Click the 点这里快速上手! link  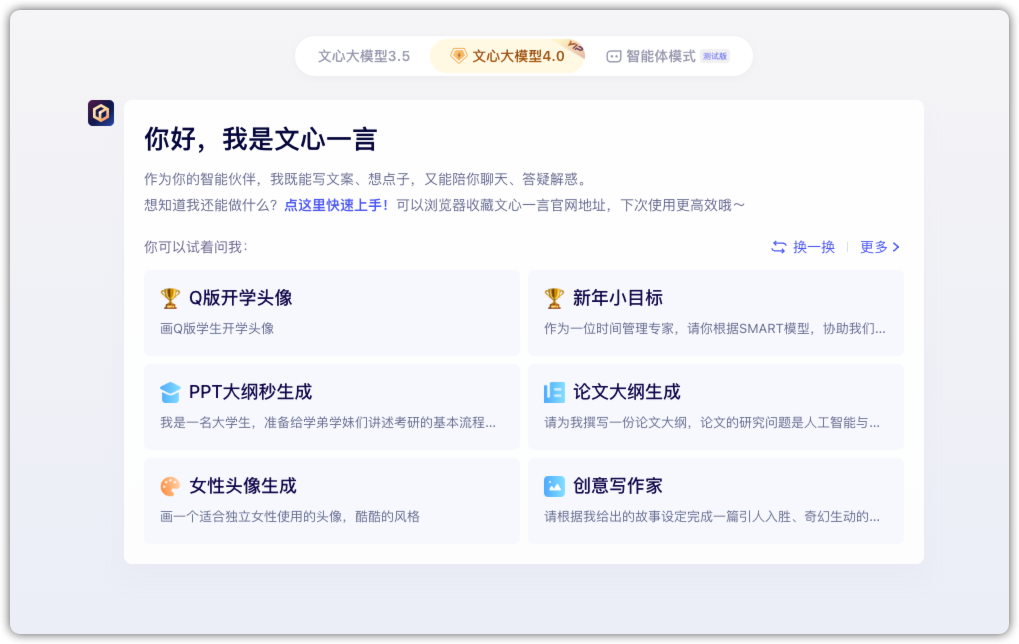pos(336,205)
